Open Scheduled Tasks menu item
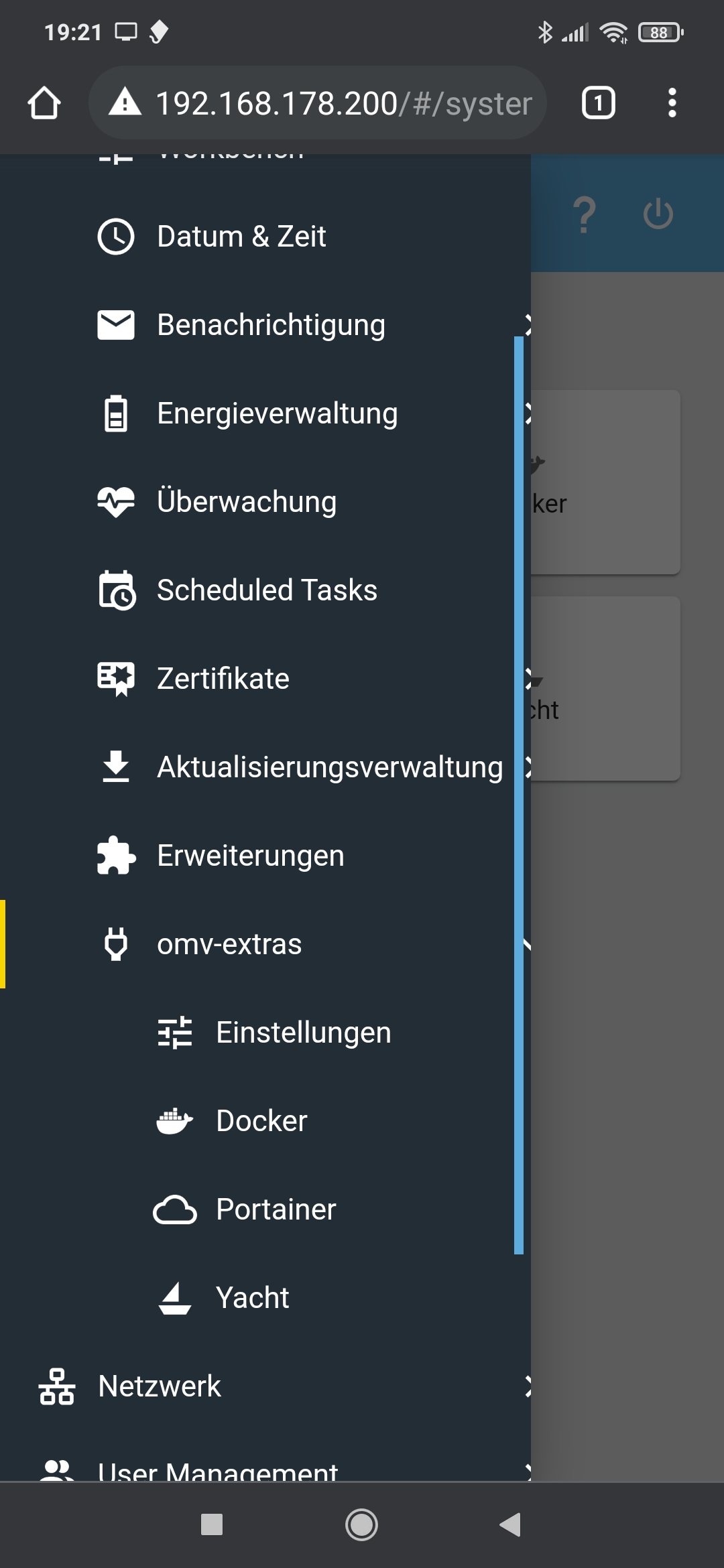The image size is (724, 1568). pyautogui.click(x=265, y=590)
